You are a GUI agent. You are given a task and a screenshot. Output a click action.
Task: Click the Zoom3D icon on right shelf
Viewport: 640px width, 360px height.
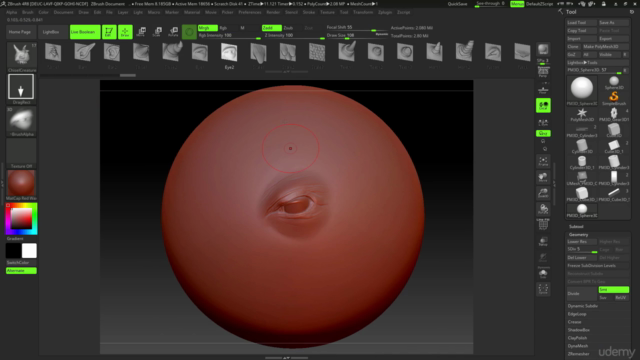pos(543,193)
